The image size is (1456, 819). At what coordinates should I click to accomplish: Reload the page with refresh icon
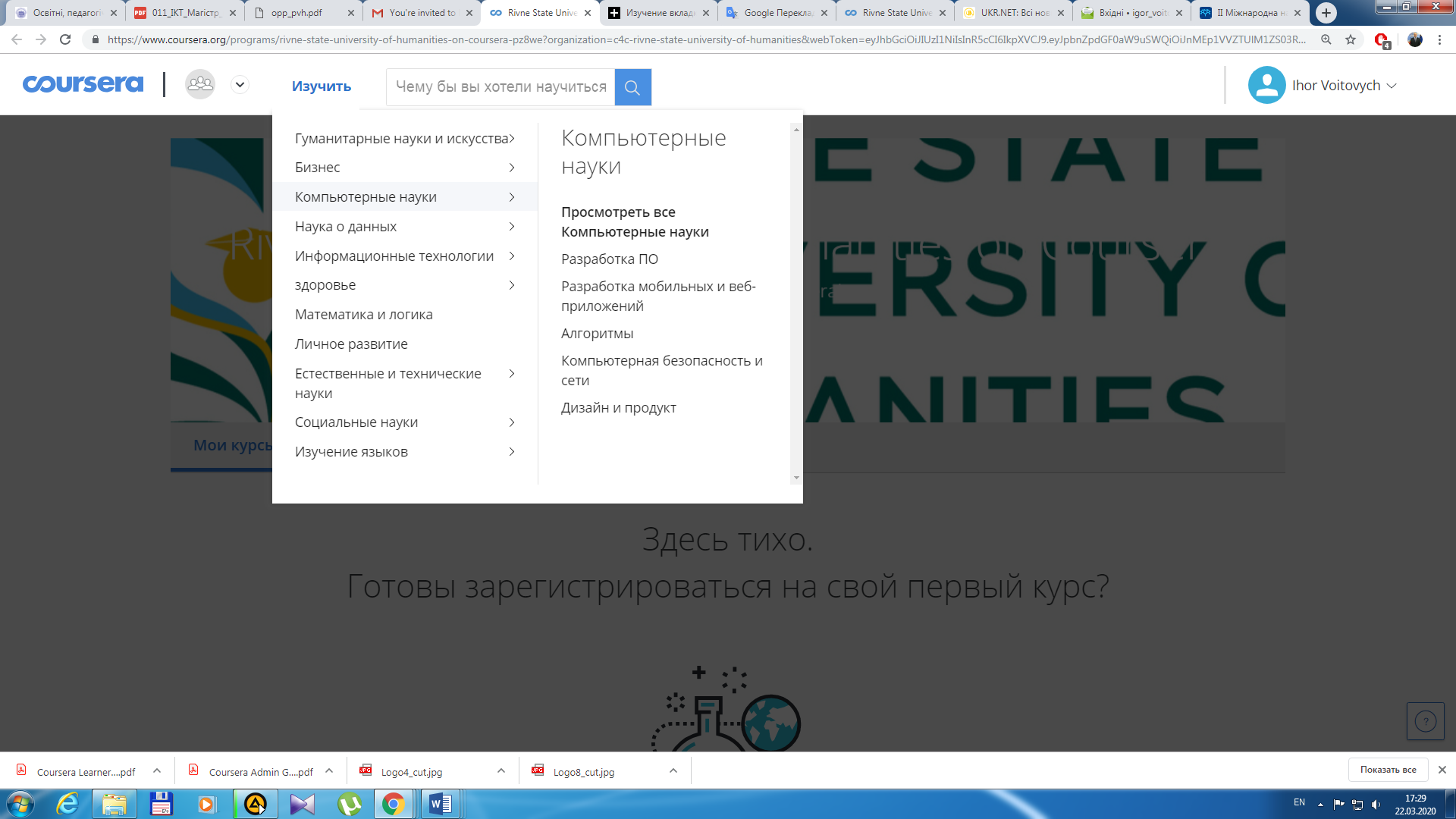point(65,39)
